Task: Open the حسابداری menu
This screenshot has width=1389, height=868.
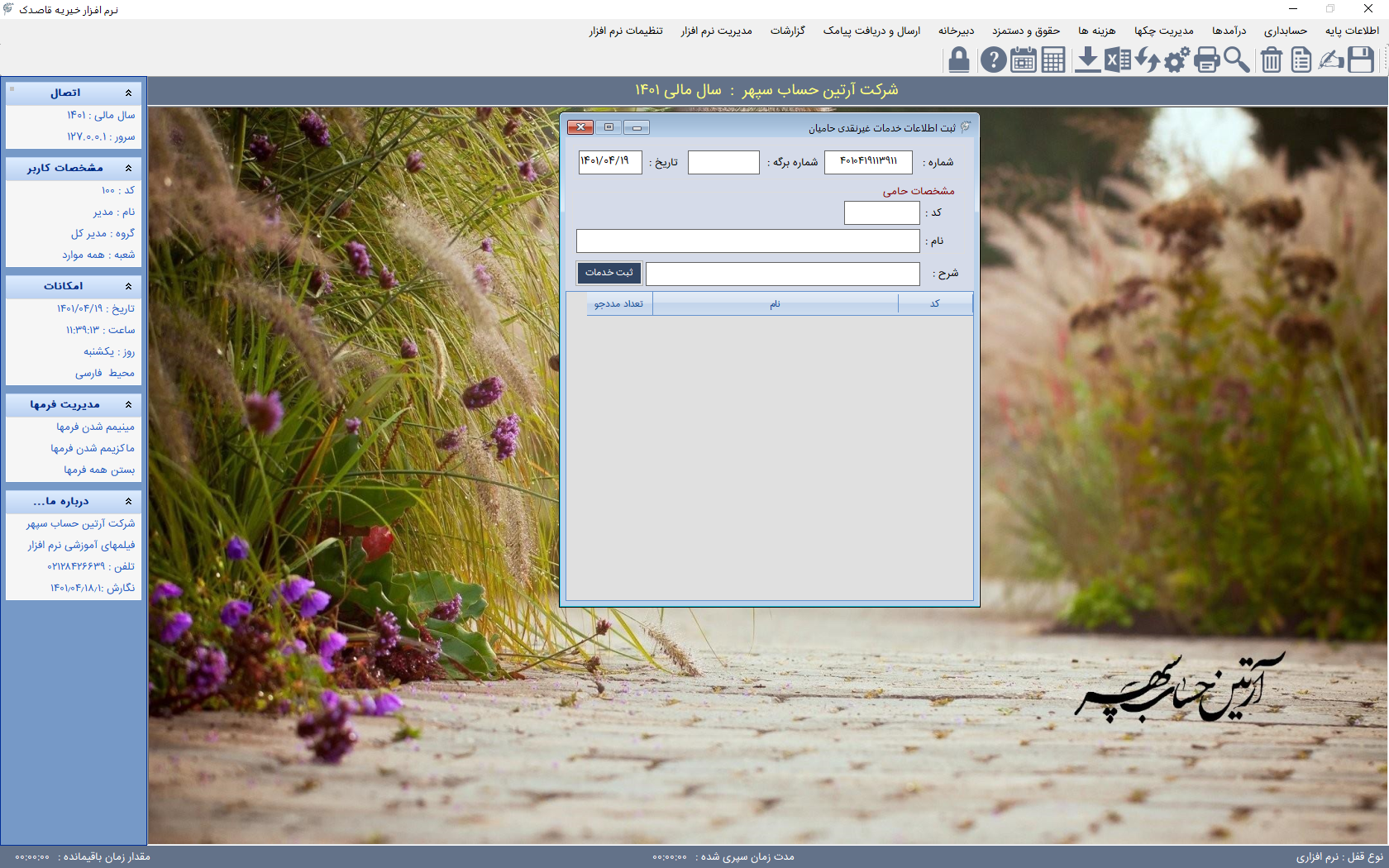Action: click(x=1285, y=31)
